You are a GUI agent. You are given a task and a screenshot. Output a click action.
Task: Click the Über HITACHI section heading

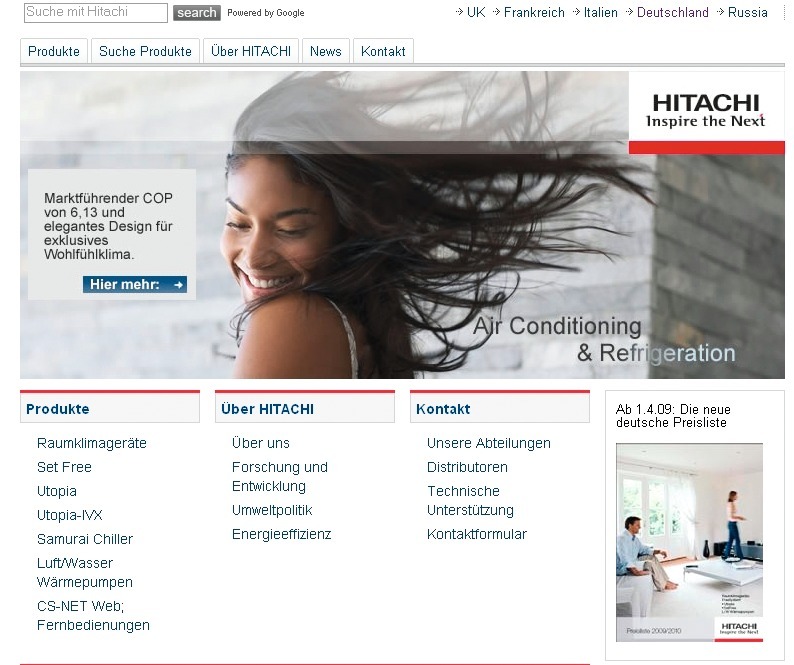pyautogui.click(x=267, y=409)
